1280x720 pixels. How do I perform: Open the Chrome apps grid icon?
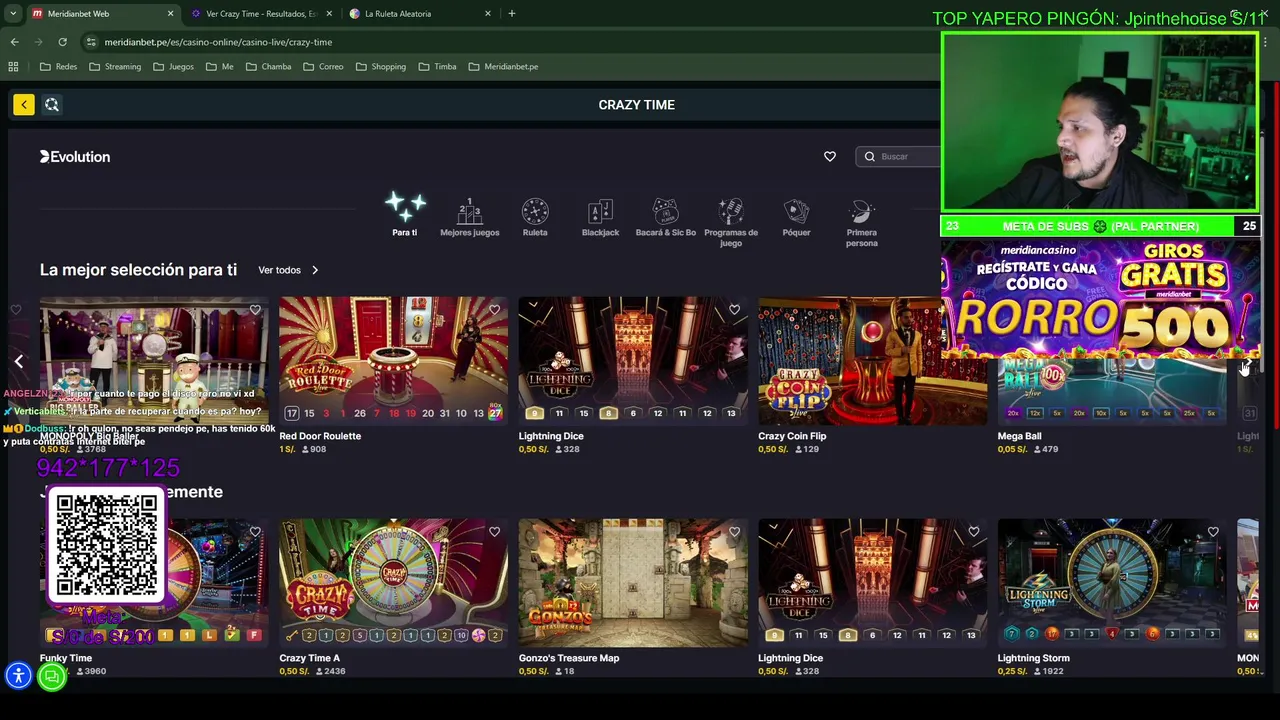pos(13,66)
